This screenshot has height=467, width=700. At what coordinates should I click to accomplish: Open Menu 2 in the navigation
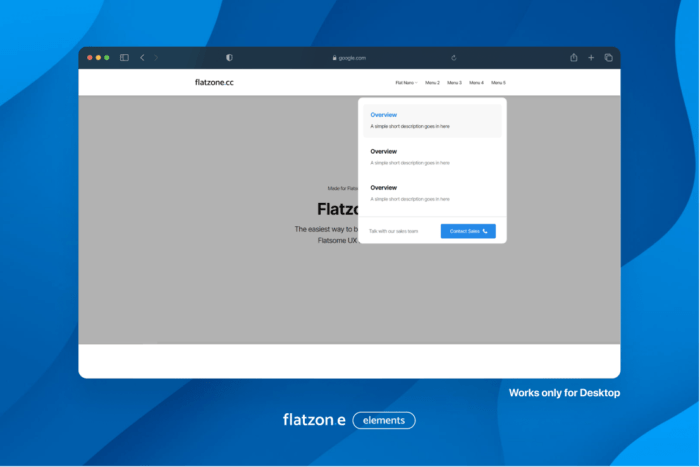(x=432, y=82)
